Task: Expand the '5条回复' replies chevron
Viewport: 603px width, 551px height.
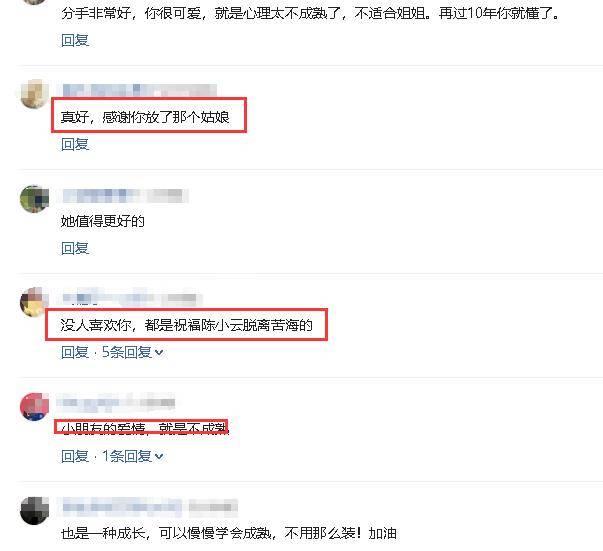Action: pos(159,352)
